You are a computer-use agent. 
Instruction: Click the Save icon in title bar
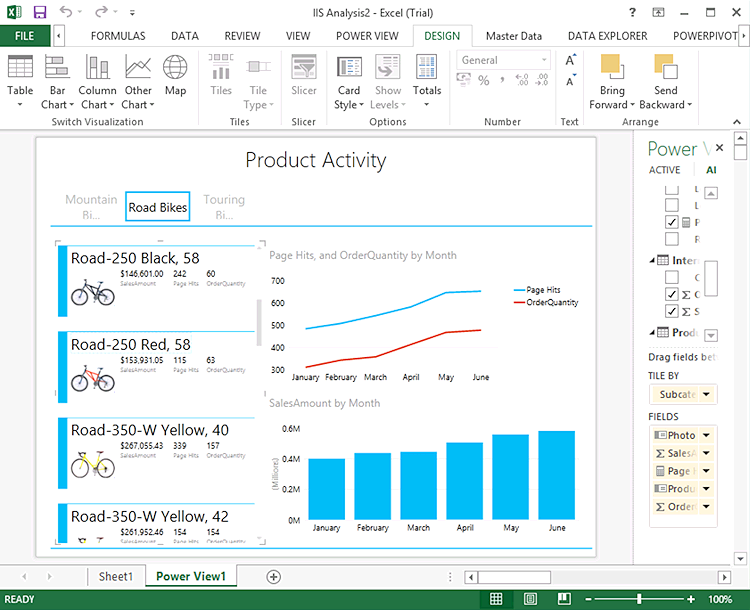(x=40, y=12)
